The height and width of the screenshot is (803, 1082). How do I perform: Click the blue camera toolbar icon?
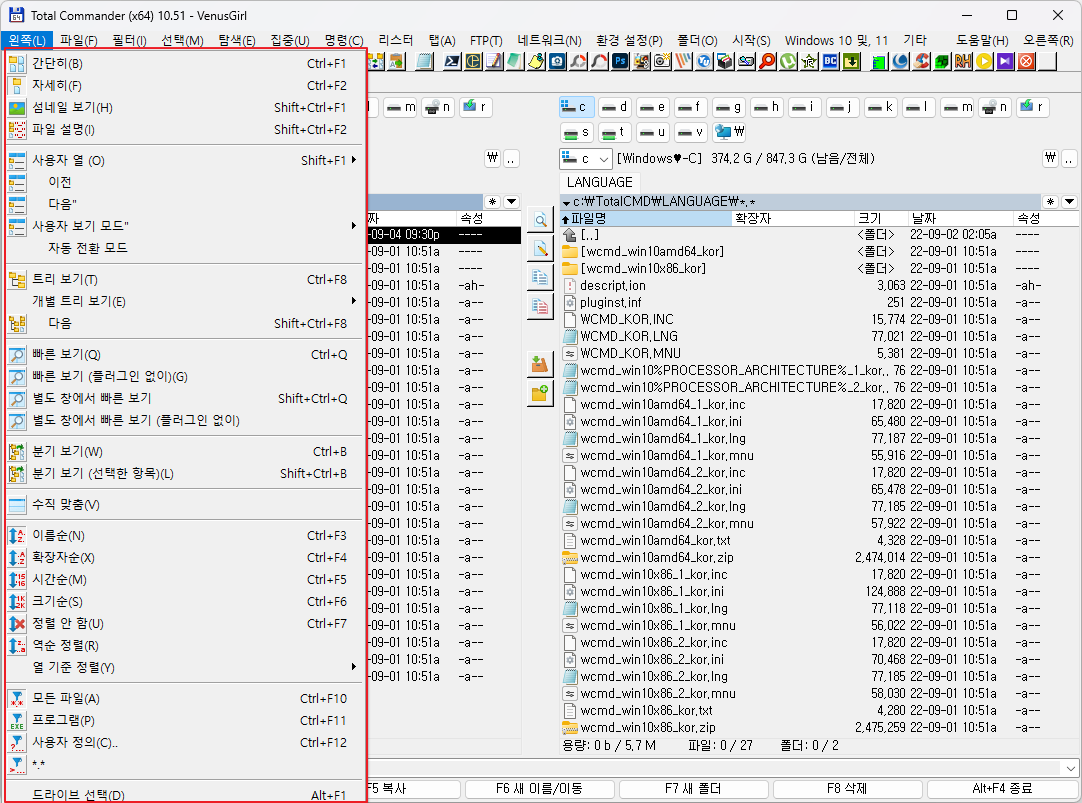(557, 61)
